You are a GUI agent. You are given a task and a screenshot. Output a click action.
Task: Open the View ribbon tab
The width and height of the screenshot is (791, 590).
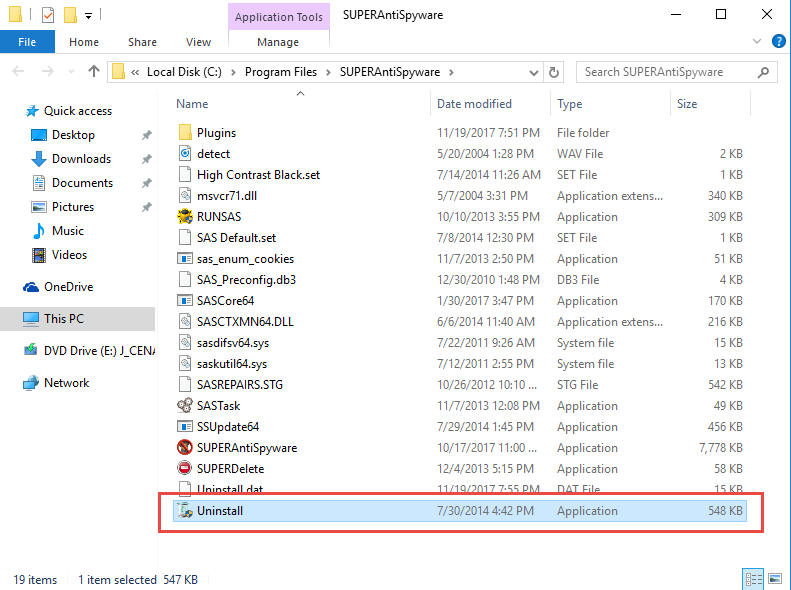coord(198,42)
